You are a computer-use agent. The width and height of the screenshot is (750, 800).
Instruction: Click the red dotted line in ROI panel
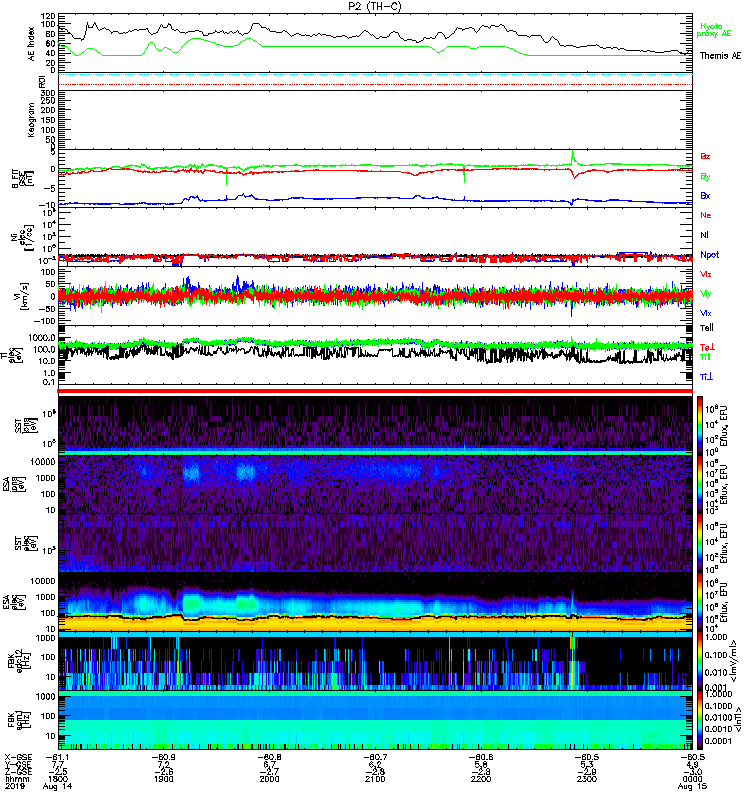[x=375, y=84]
